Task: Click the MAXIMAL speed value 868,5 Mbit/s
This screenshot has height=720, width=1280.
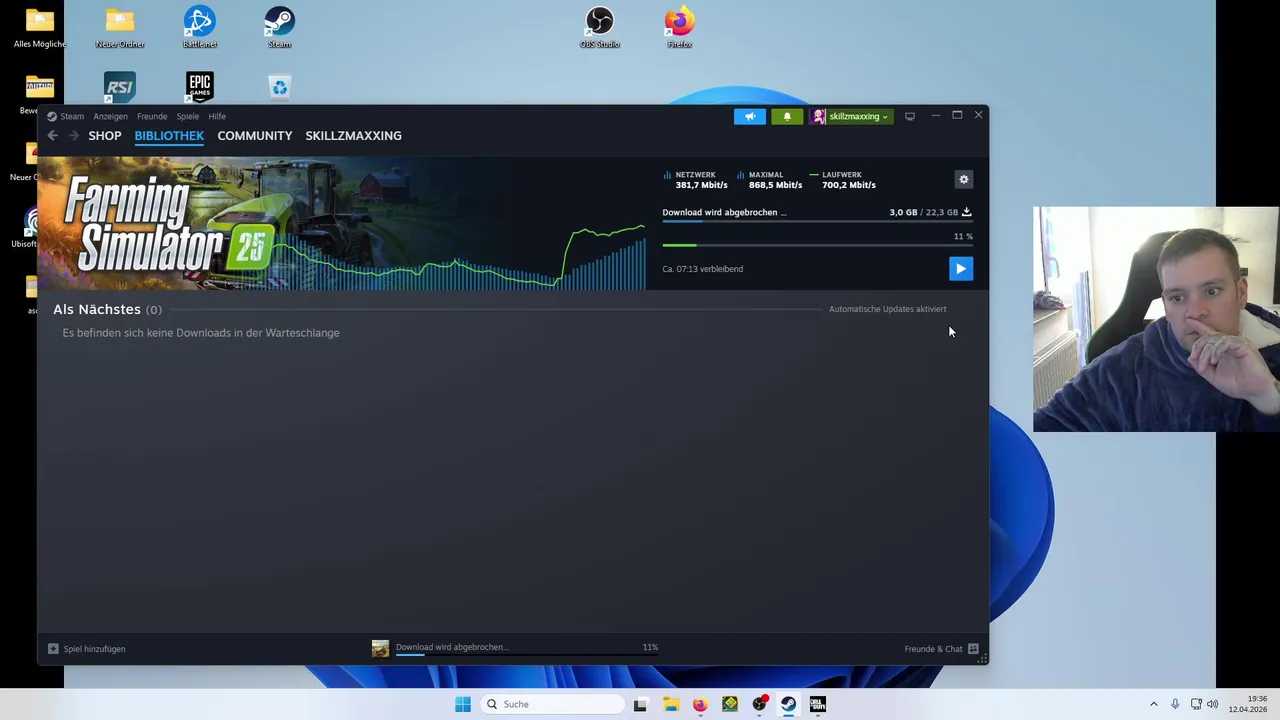Action: click(775, 185)
